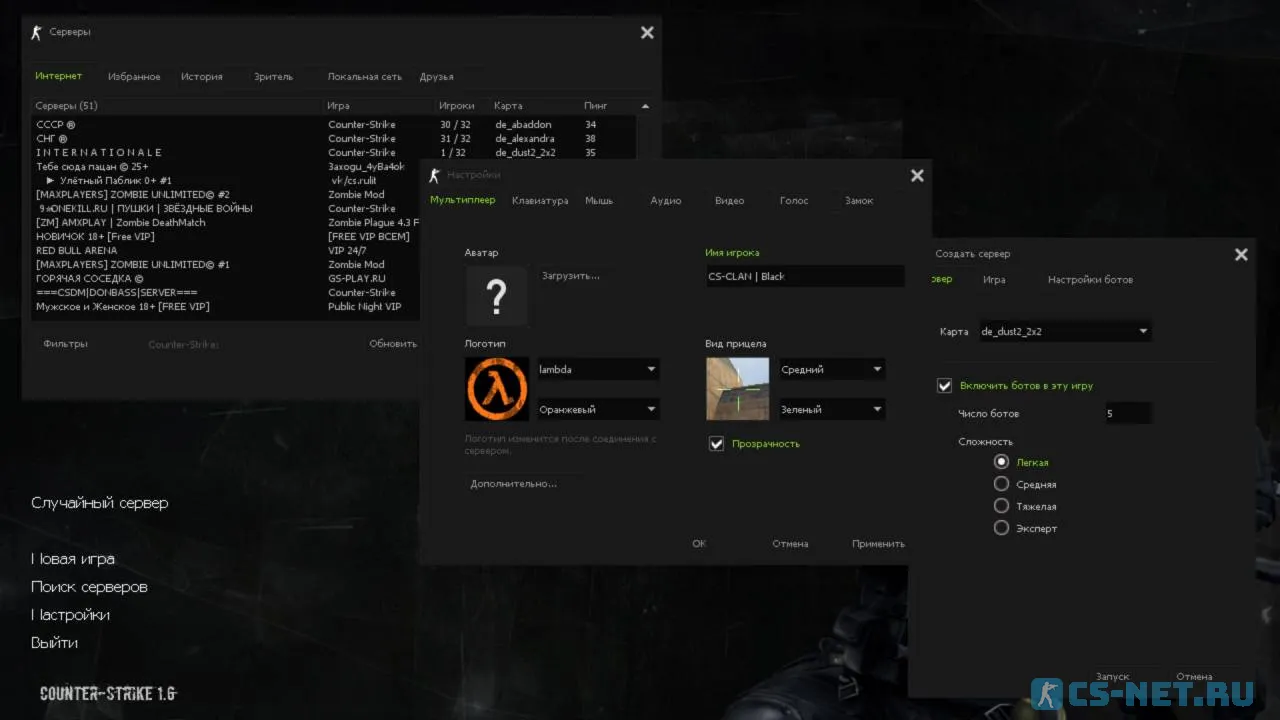Sort servers by the Игра column header

click(338, 106)
